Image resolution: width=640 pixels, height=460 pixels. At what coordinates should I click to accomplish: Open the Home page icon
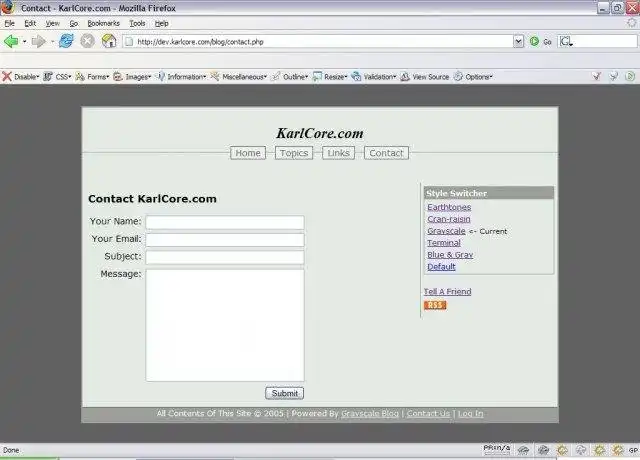tap(109, 41)
